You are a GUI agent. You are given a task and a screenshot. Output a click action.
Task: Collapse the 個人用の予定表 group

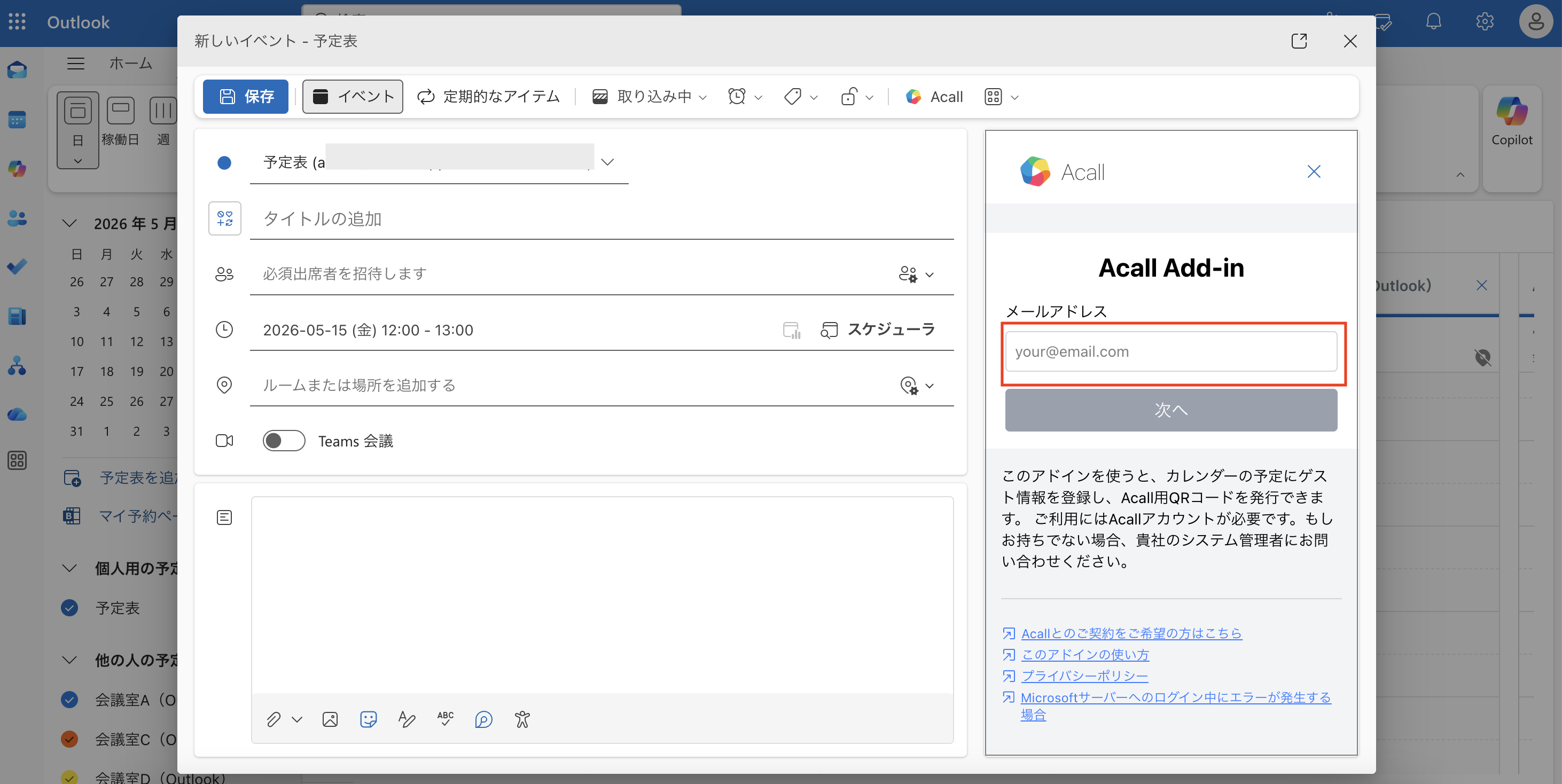coord(70,568)
